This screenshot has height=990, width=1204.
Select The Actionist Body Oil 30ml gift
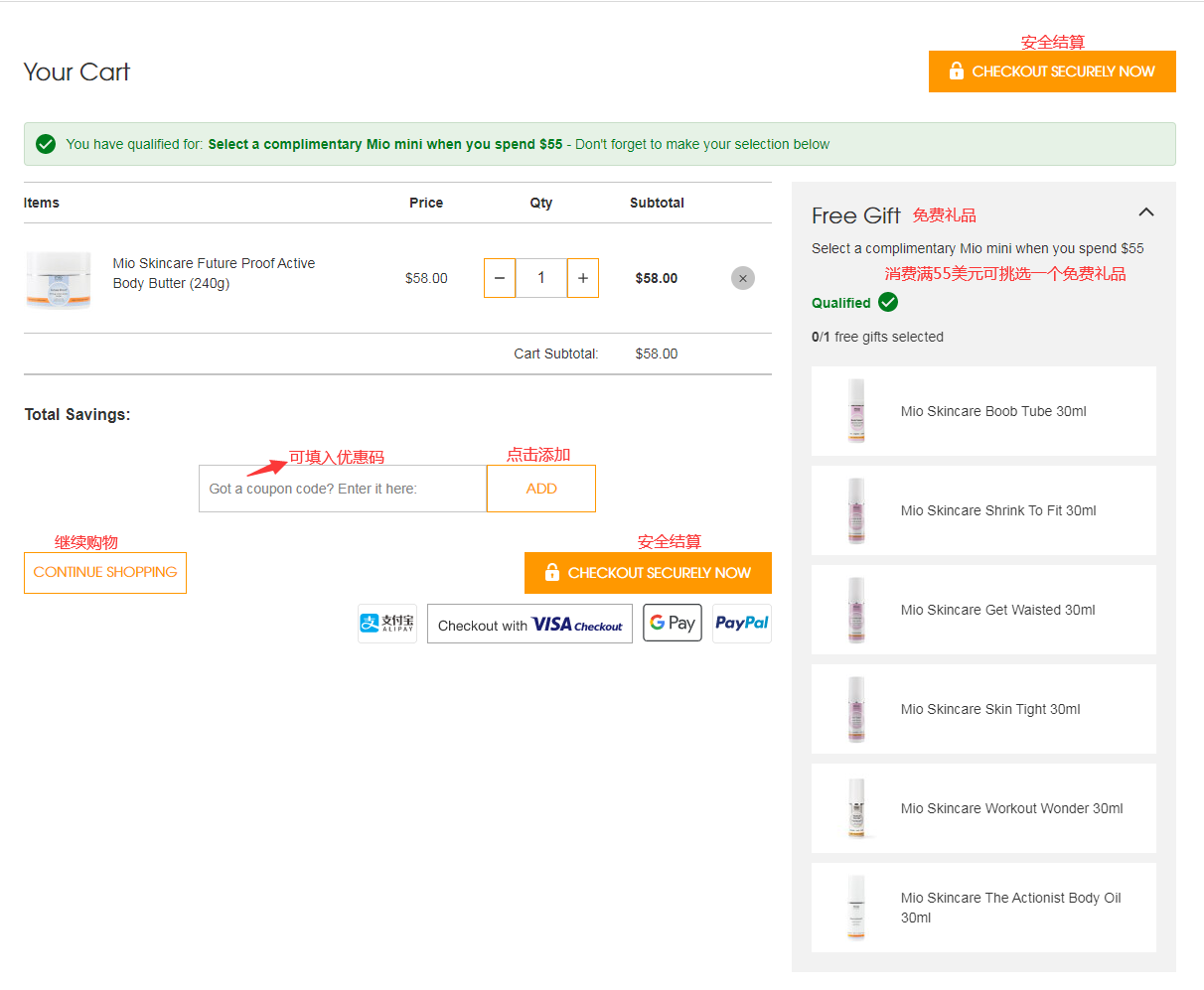coord(983,908)
